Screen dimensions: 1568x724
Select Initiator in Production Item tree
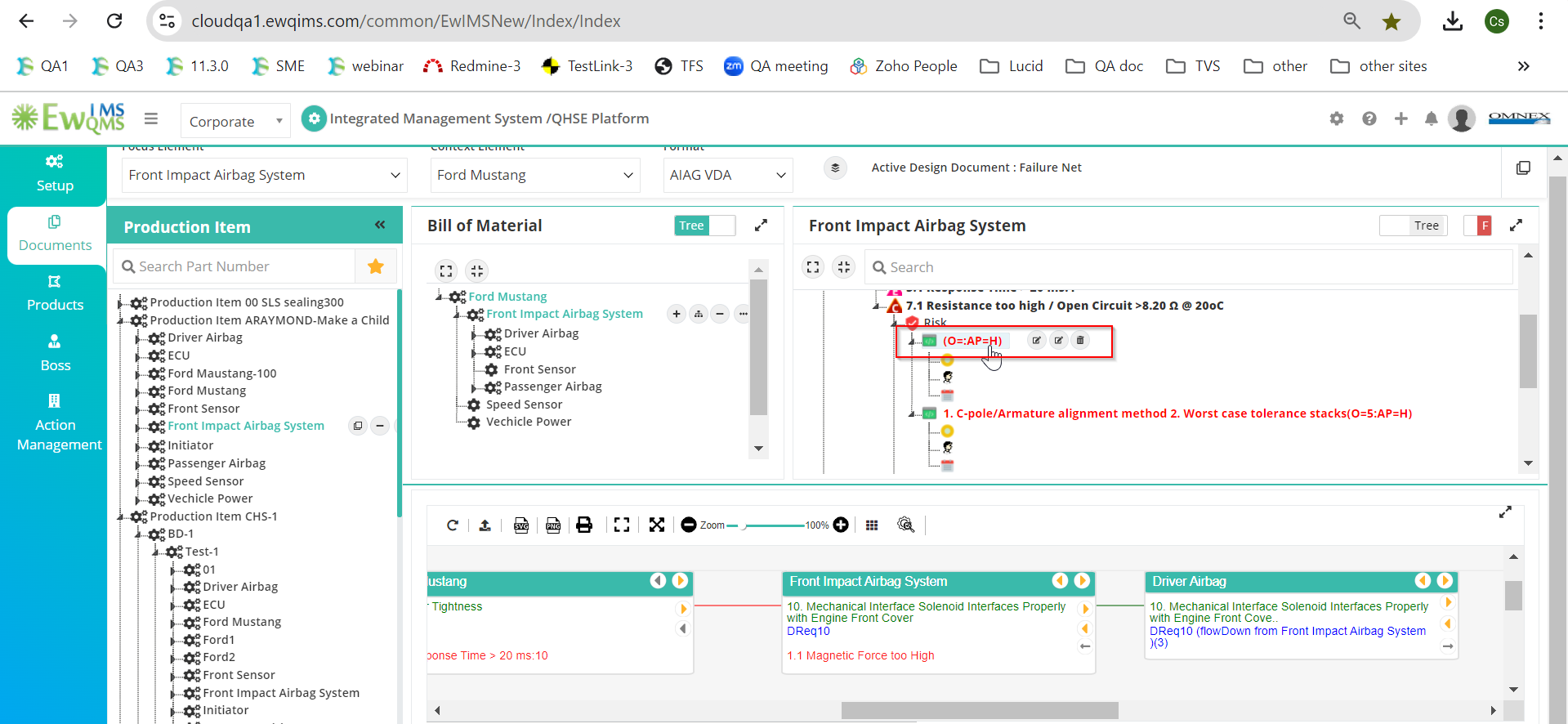pos(190,445)
